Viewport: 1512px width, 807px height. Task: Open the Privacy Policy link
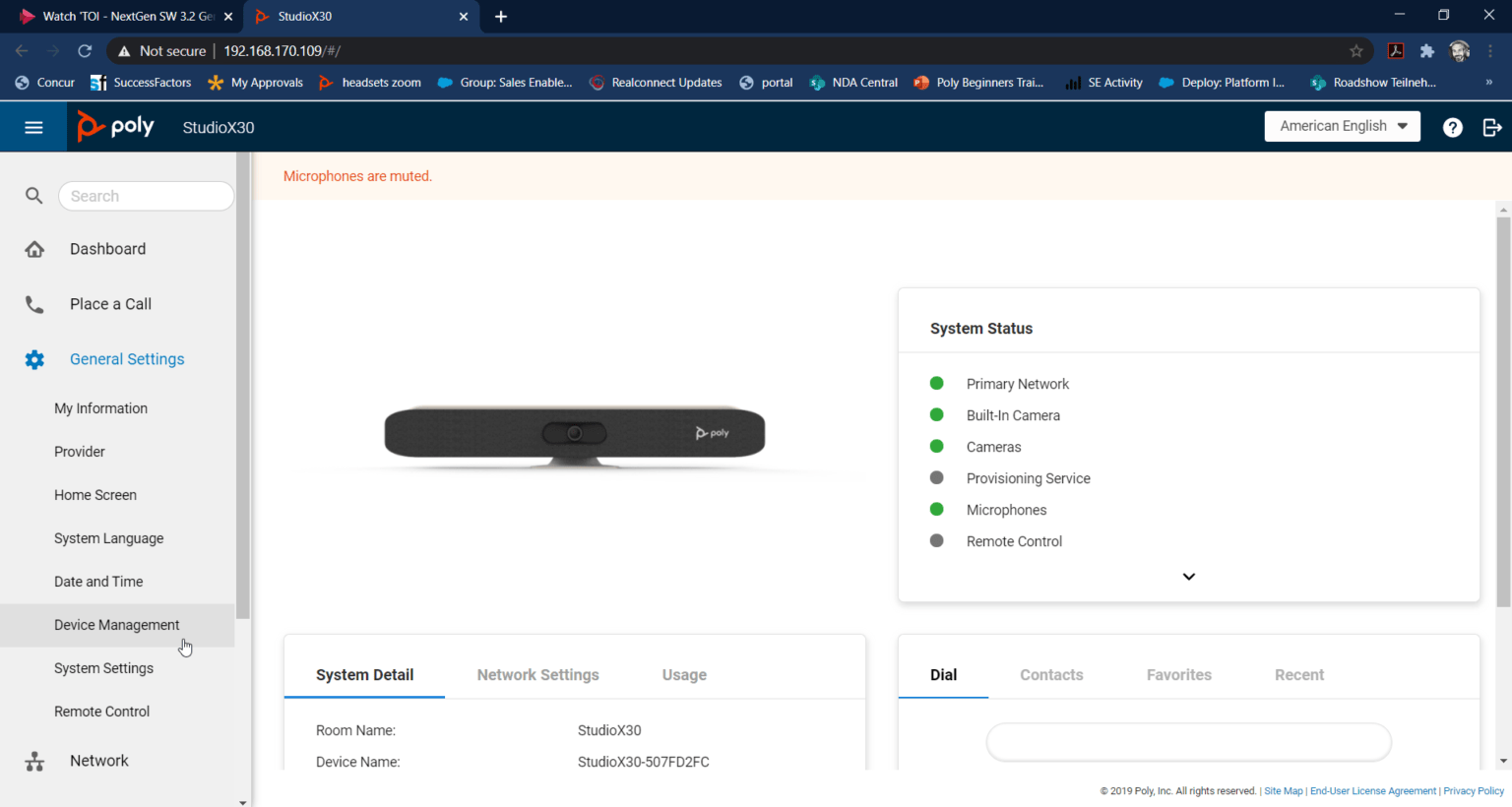(x=1474, y=791)
